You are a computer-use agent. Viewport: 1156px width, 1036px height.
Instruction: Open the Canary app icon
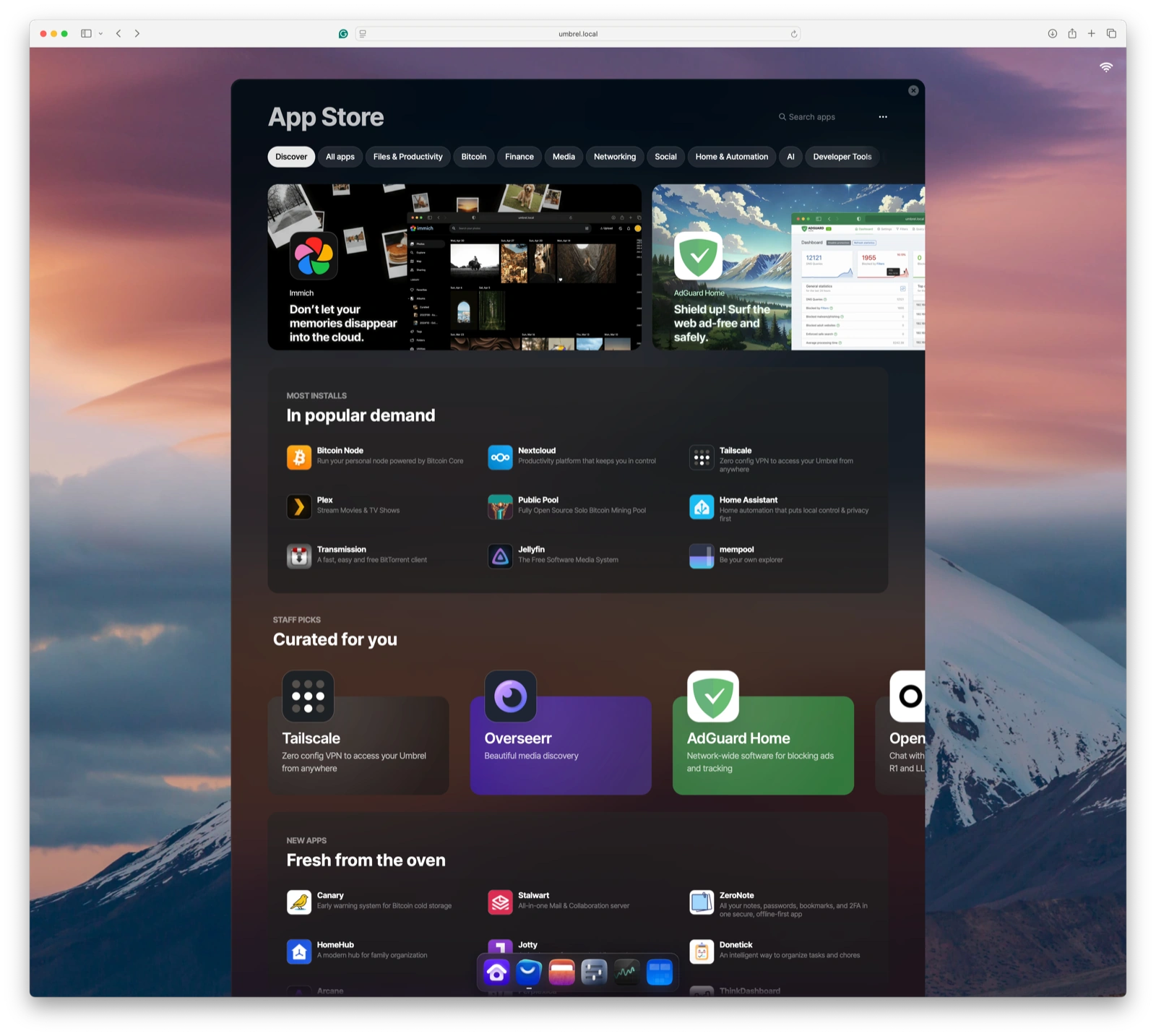pyautogui.click(x=299, y=902)
